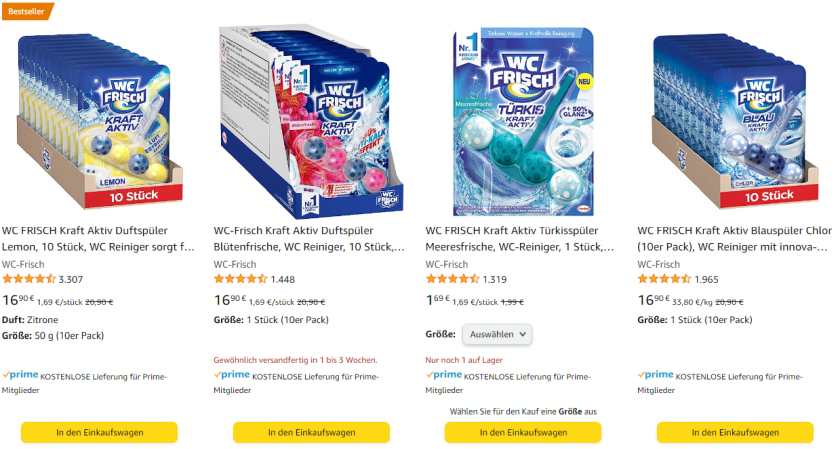This screenshot has width=840, height=449.
Task: Add Blauspüler Chlor to the Einkaufswagen
Action: point(735,432)
